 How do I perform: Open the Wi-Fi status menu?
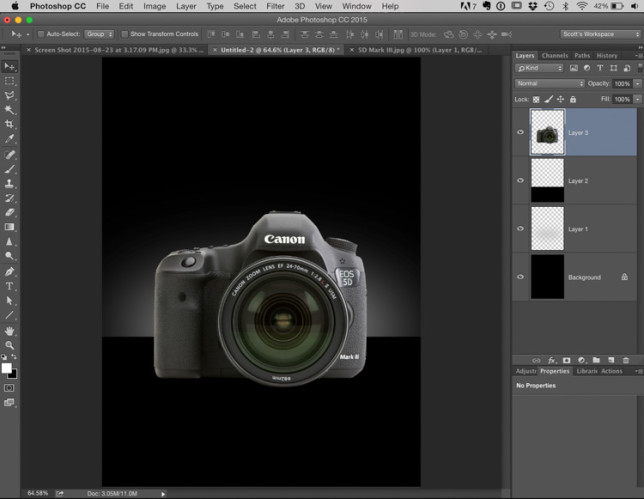tap(582, 6)
